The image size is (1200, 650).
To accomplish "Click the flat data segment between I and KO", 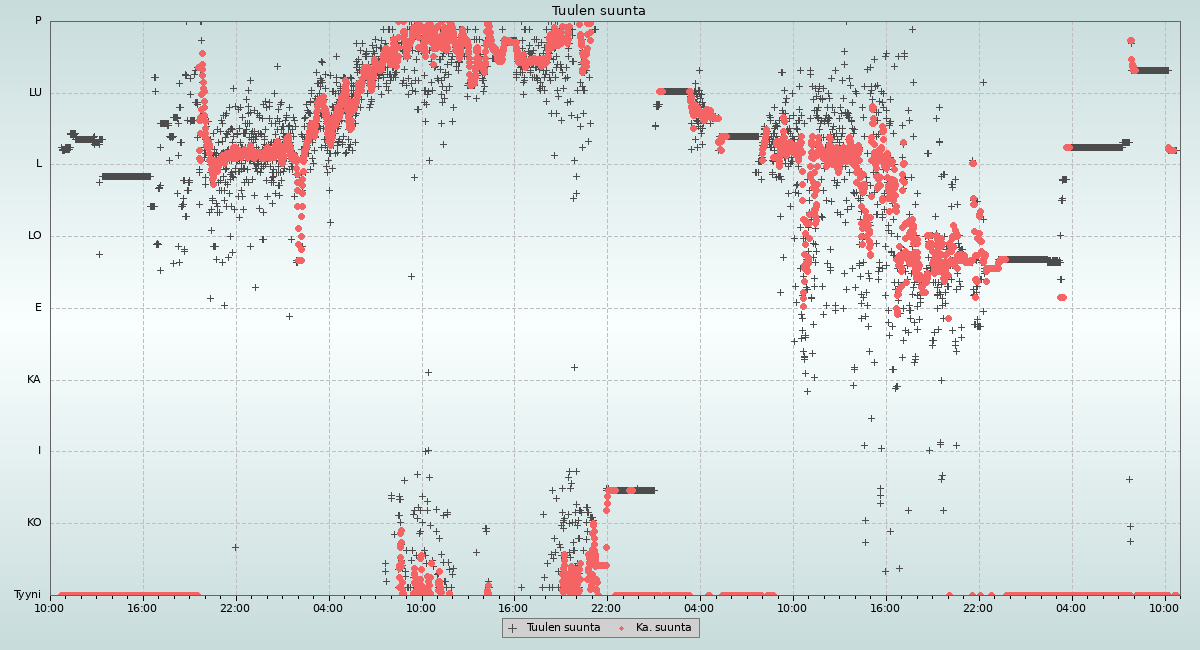I will coord(630,490).
